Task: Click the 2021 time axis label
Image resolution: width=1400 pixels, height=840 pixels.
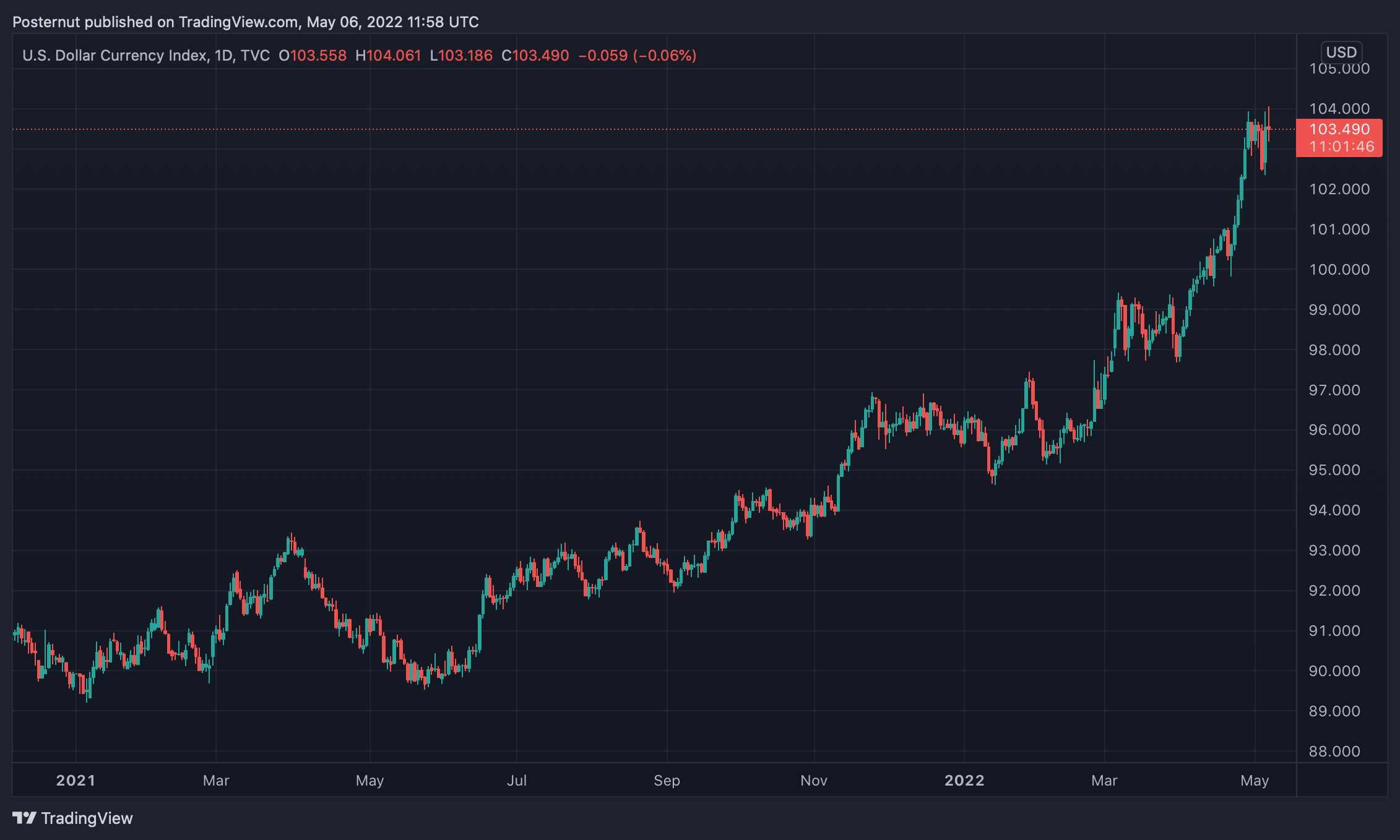Action: (x=76, y=781)
